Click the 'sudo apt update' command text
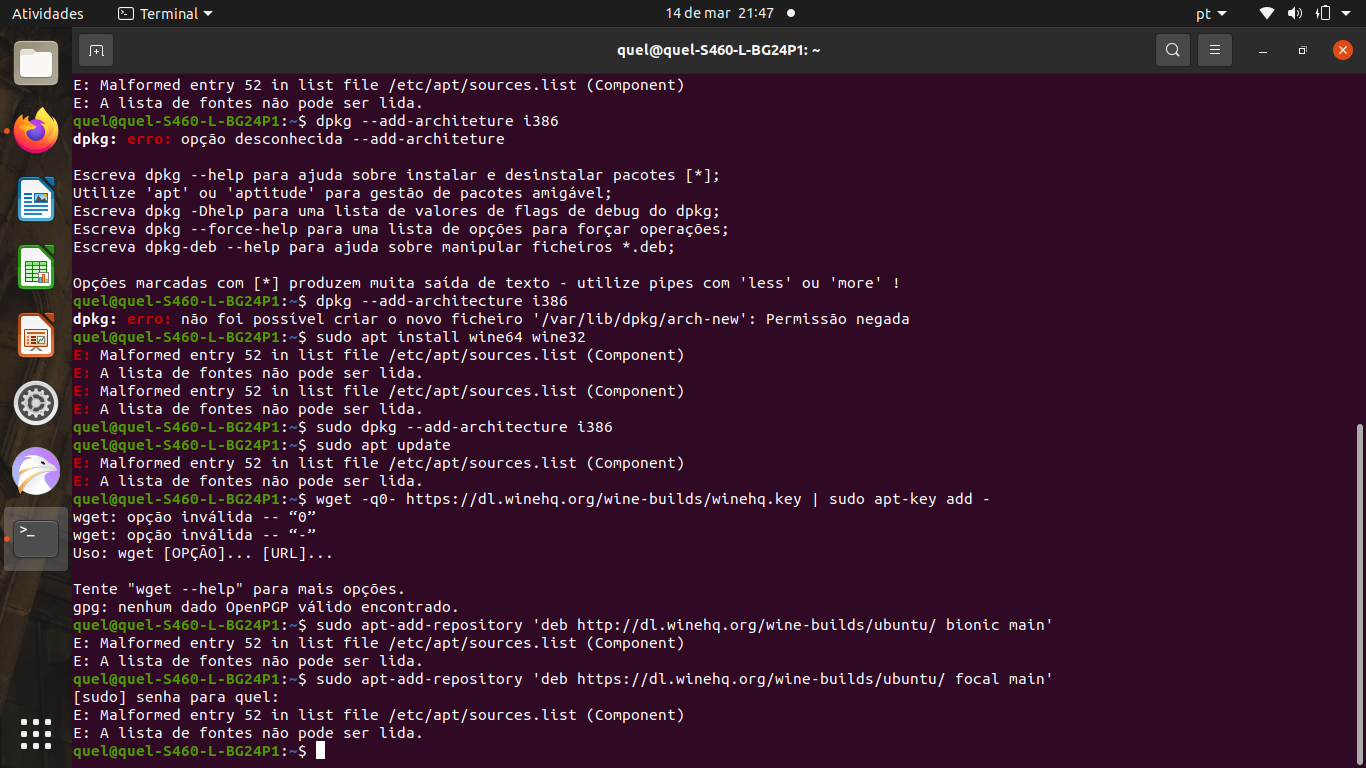The image size is (1366, 768). (383, 445)
